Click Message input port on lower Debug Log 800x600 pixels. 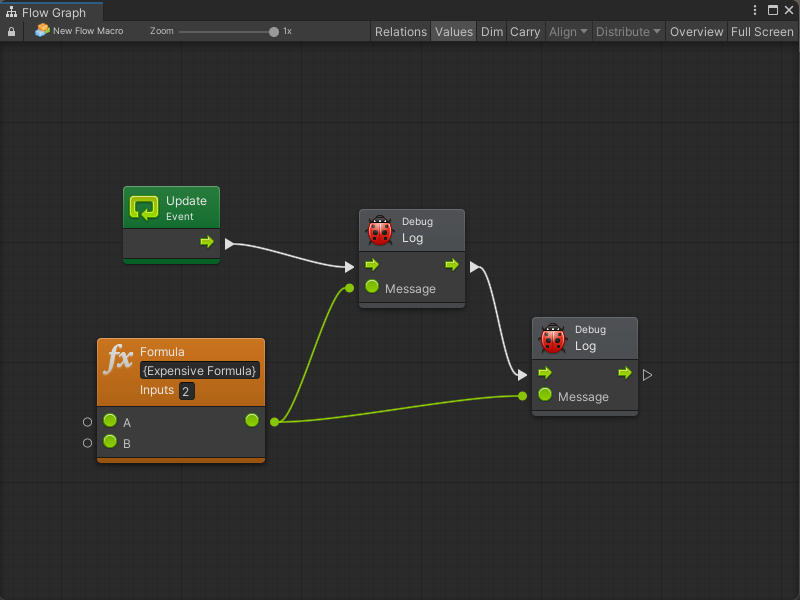545,395
